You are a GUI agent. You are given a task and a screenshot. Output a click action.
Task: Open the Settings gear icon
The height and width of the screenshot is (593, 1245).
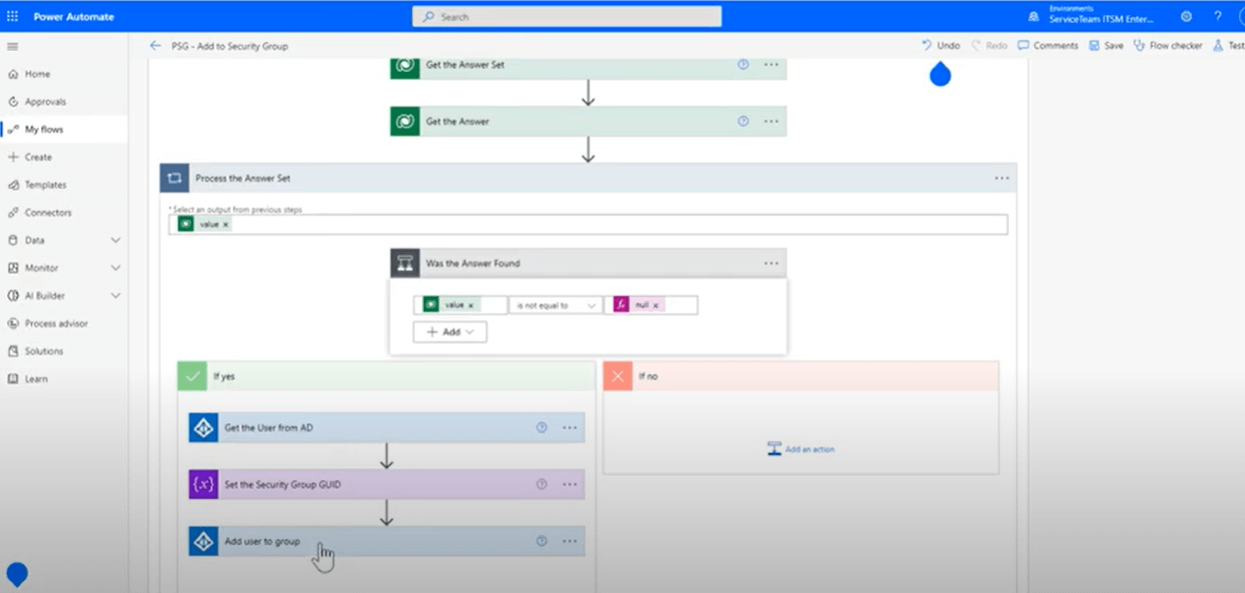[1186, 16]
